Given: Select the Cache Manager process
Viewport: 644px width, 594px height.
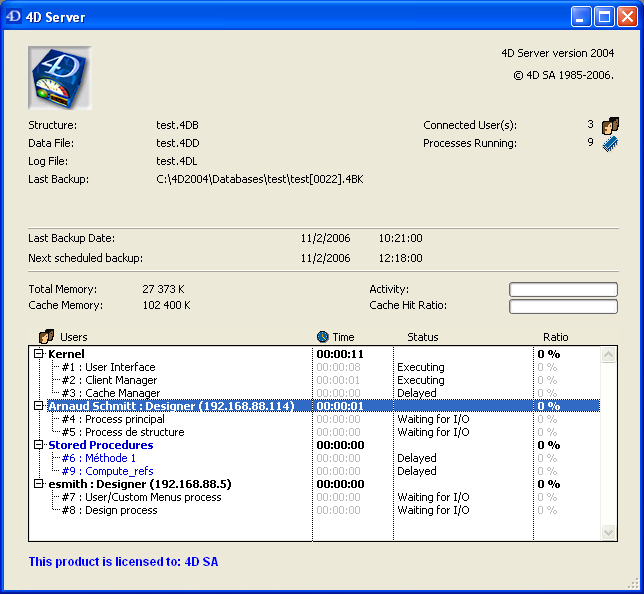Looking at the screenshot, I should coord(121,393).
